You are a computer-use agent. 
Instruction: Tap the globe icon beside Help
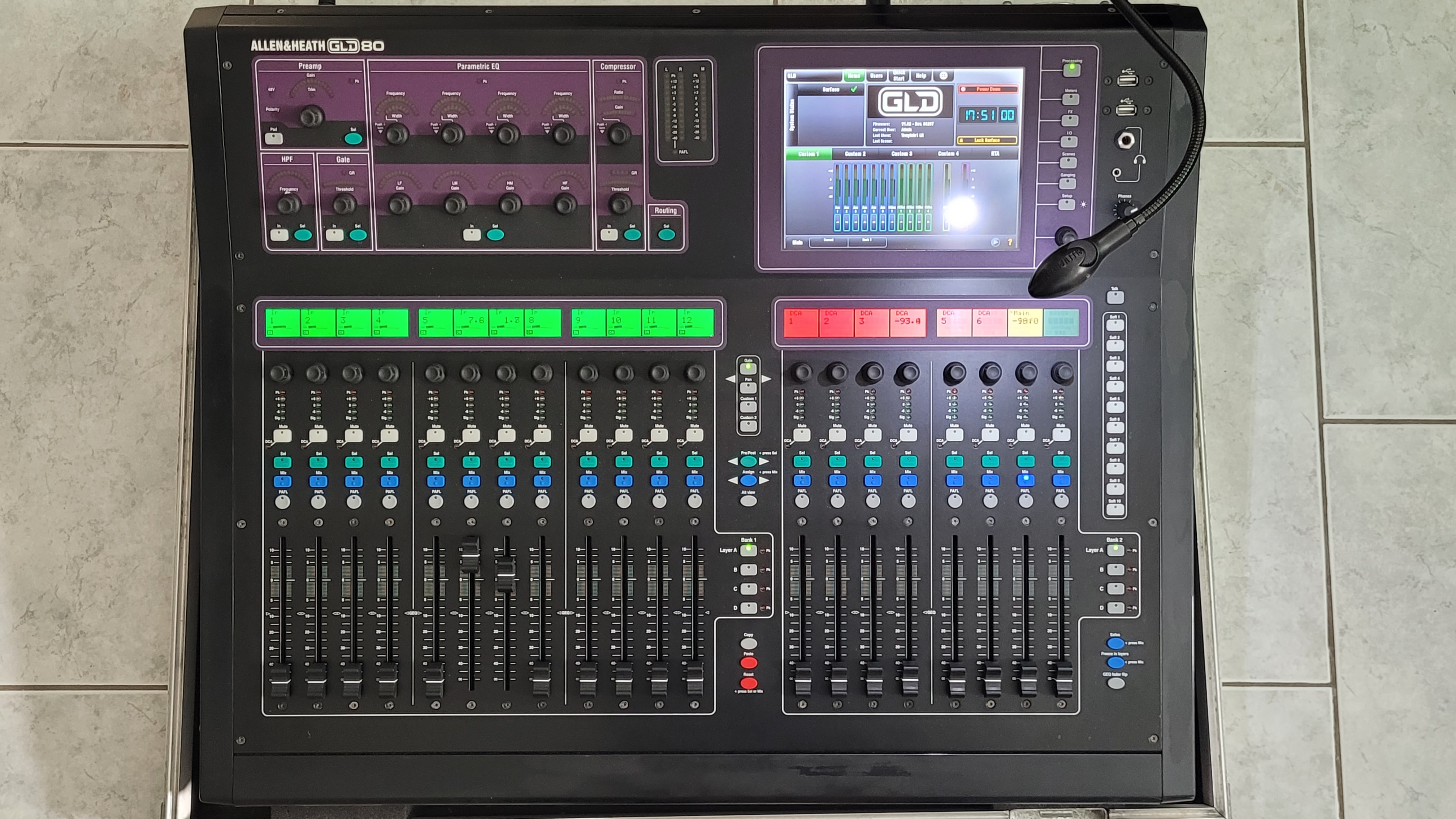[943, 76]
